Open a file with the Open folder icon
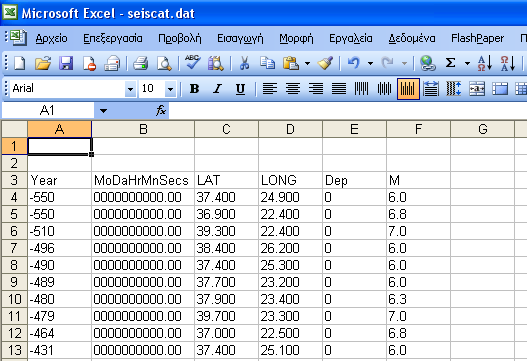Image resolution: width=527 pixels, height=361 pixels. click(x=43, y=63)
